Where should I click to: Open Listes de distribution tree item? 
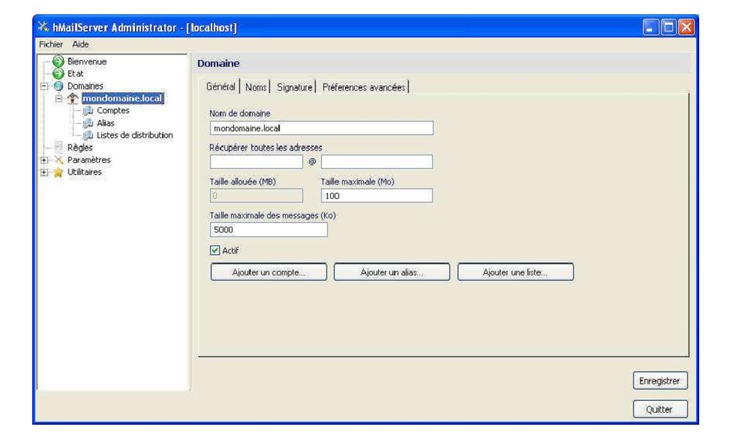(x=134, y=135)
